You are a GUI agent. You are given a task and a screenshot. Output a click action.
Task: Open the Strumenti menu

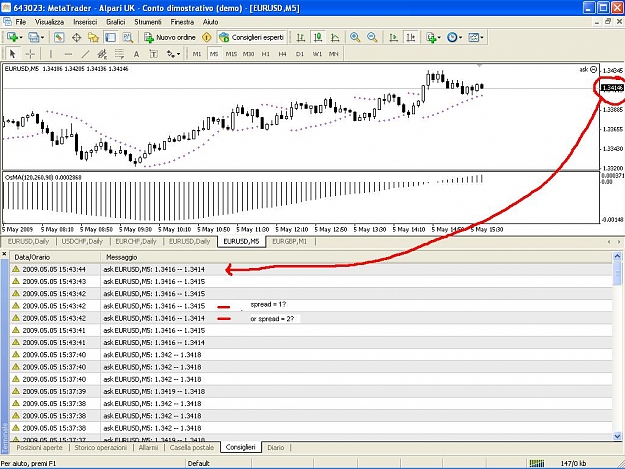pos(148,22)
